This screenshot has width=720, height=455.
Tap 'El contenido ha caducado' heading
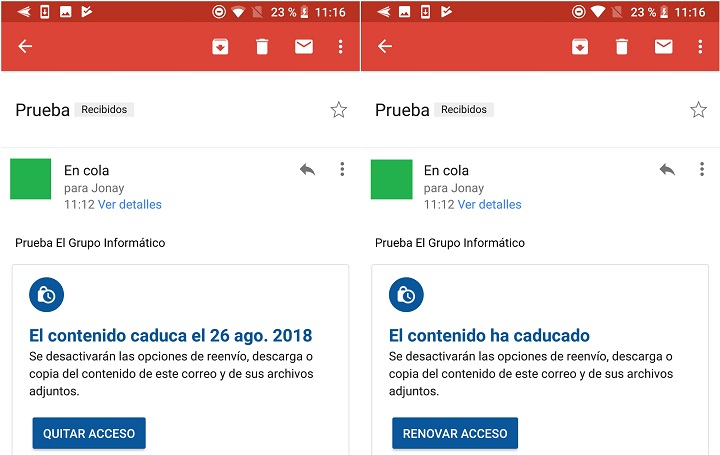[489, 336]
